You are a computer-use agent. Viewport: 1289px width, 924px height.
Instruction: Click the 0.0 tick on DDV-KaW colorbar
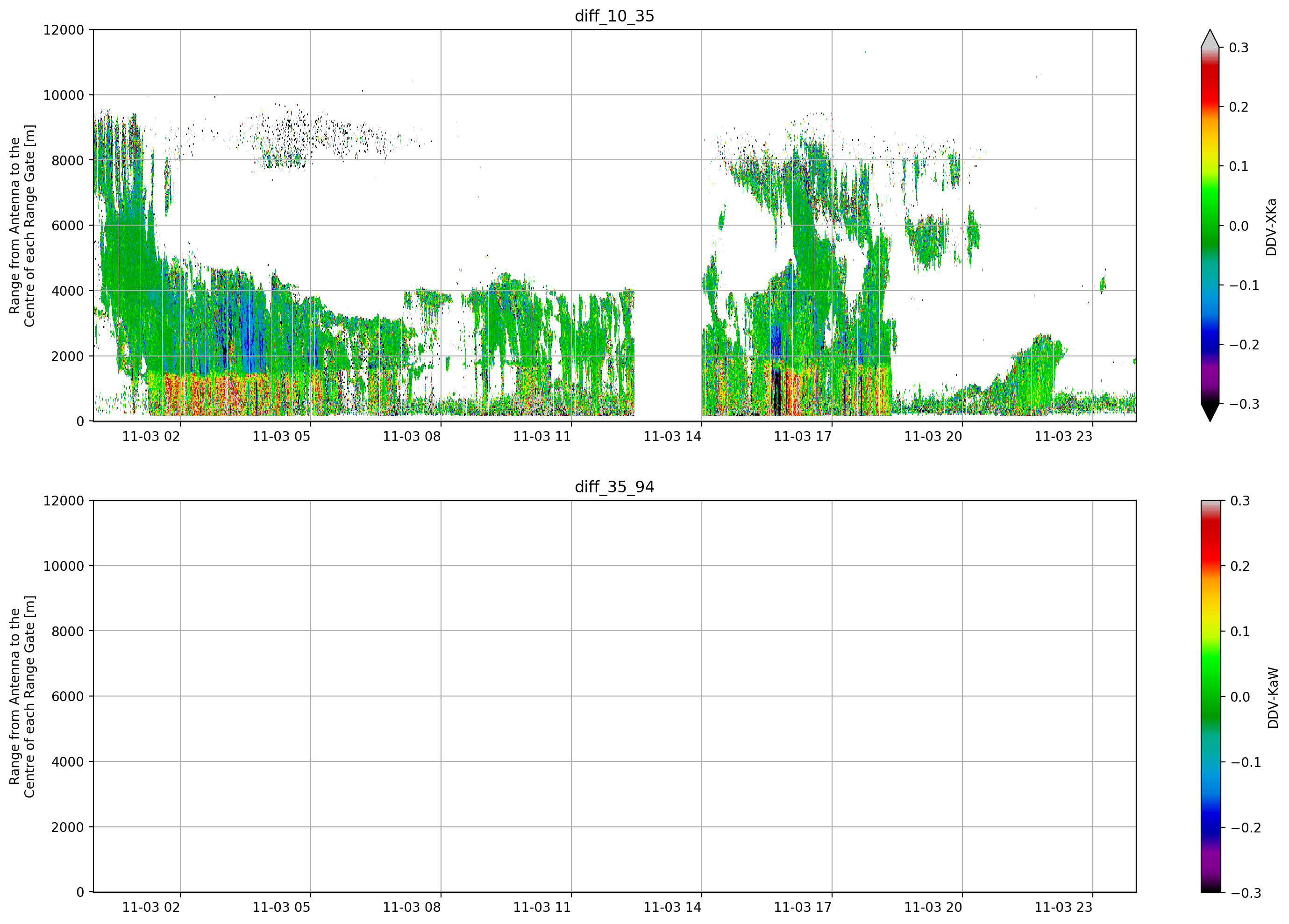(1240, 697)
